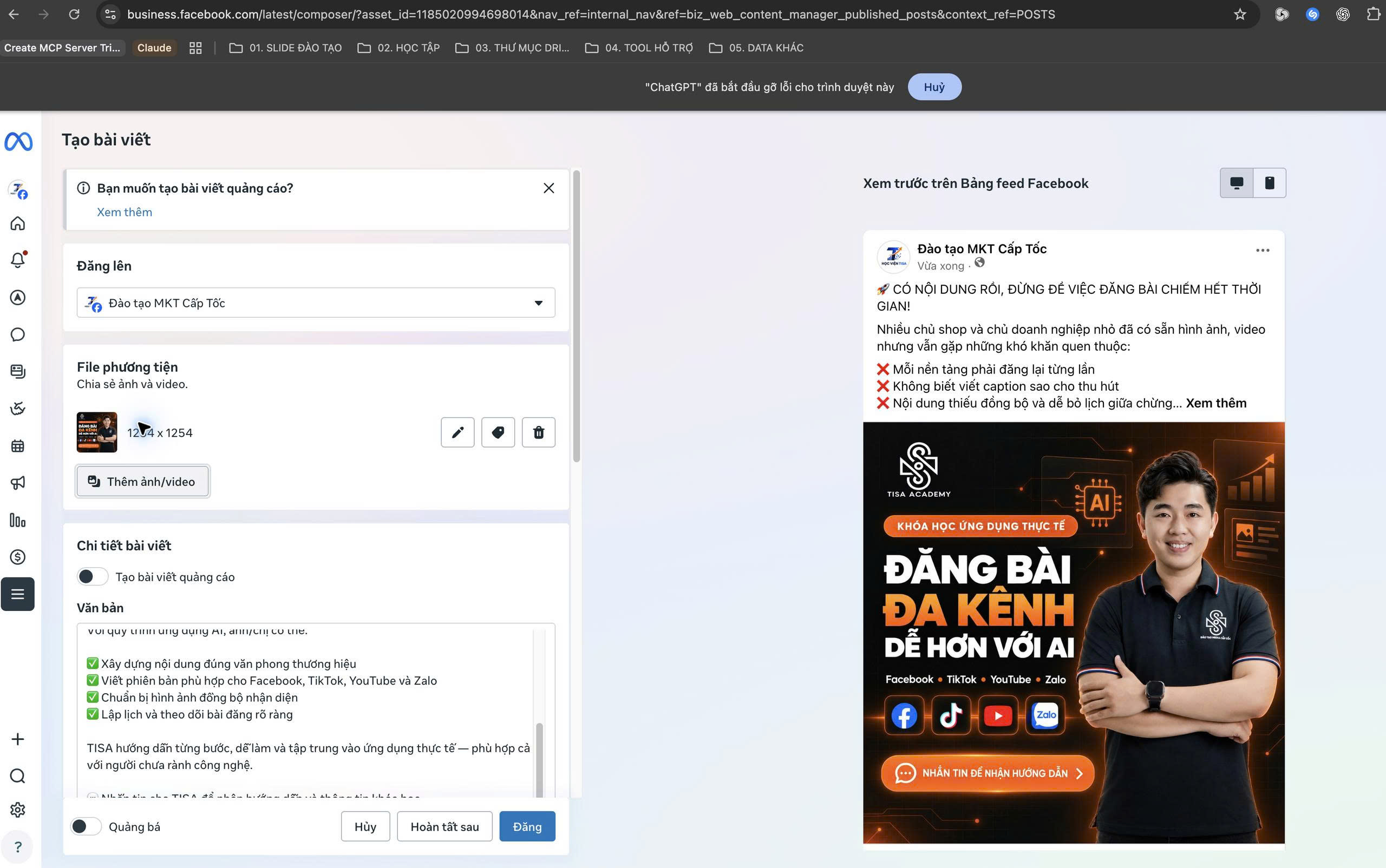Toggle the Quảng bá switch
The width and height of the screenshot is (1386, 868).
86,827
